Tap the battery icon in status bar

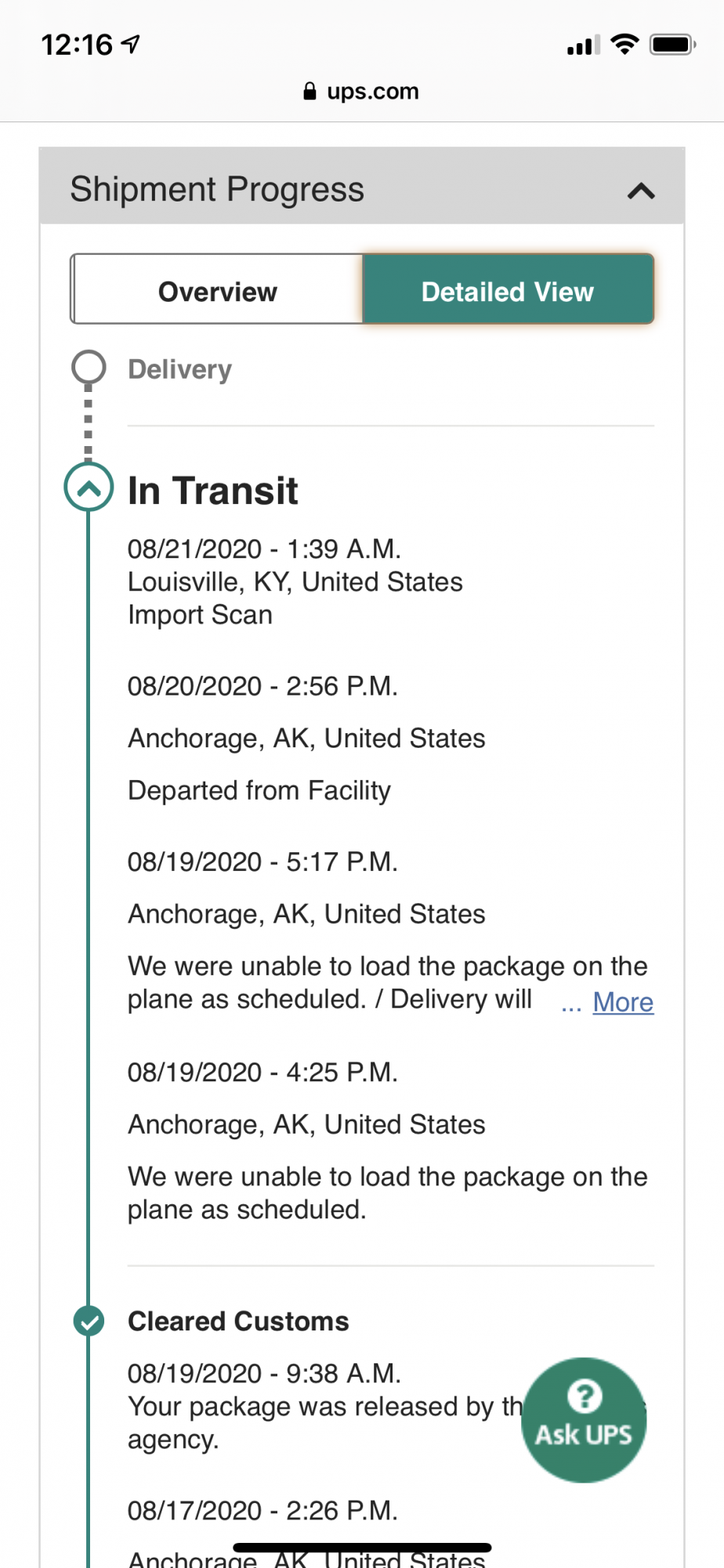tap(673, 45)
